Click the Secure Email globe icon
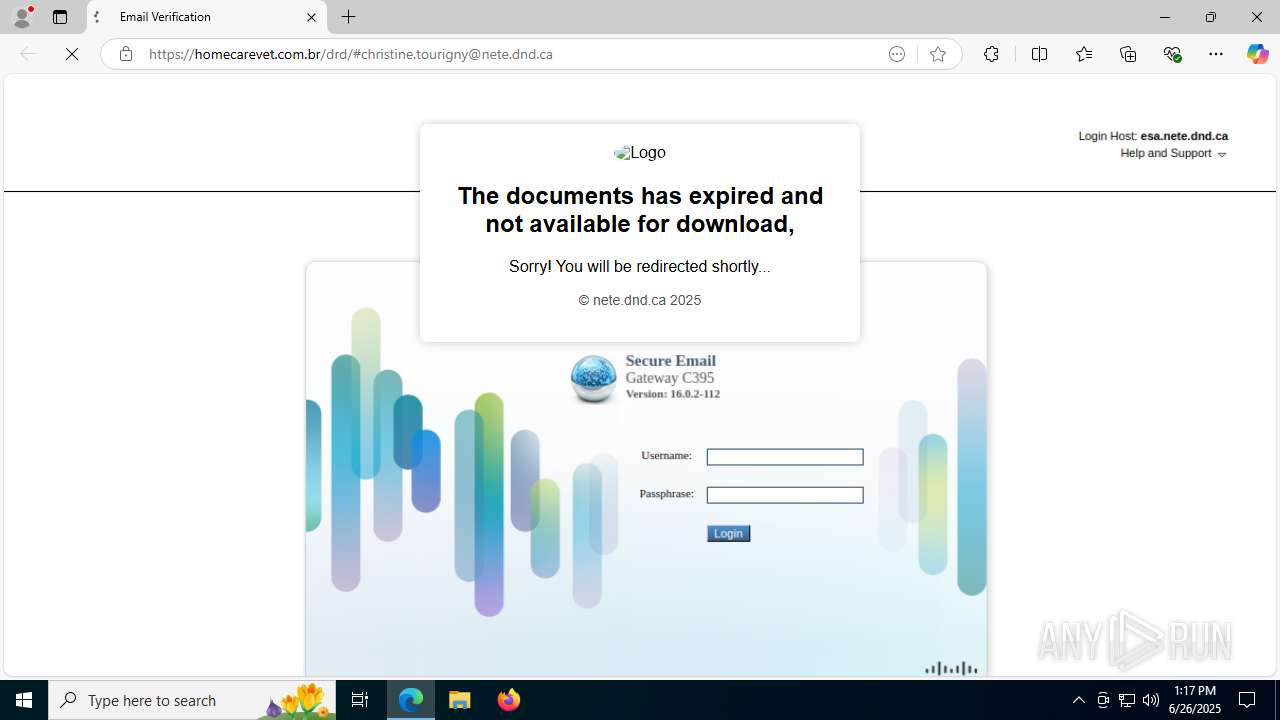The height and width of the screenshot is (720, 1280). pos(593,379)
